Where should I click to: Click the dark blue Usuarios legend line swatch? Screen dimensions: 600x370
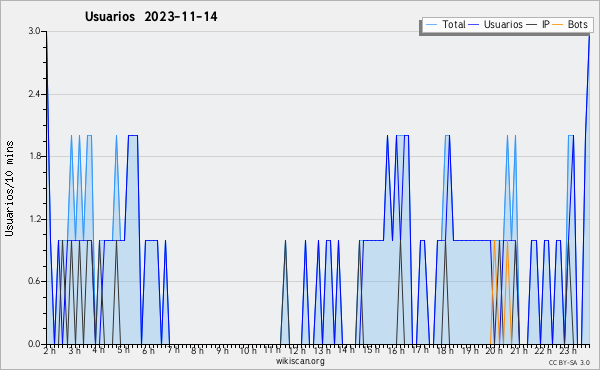tap(474, 25)
